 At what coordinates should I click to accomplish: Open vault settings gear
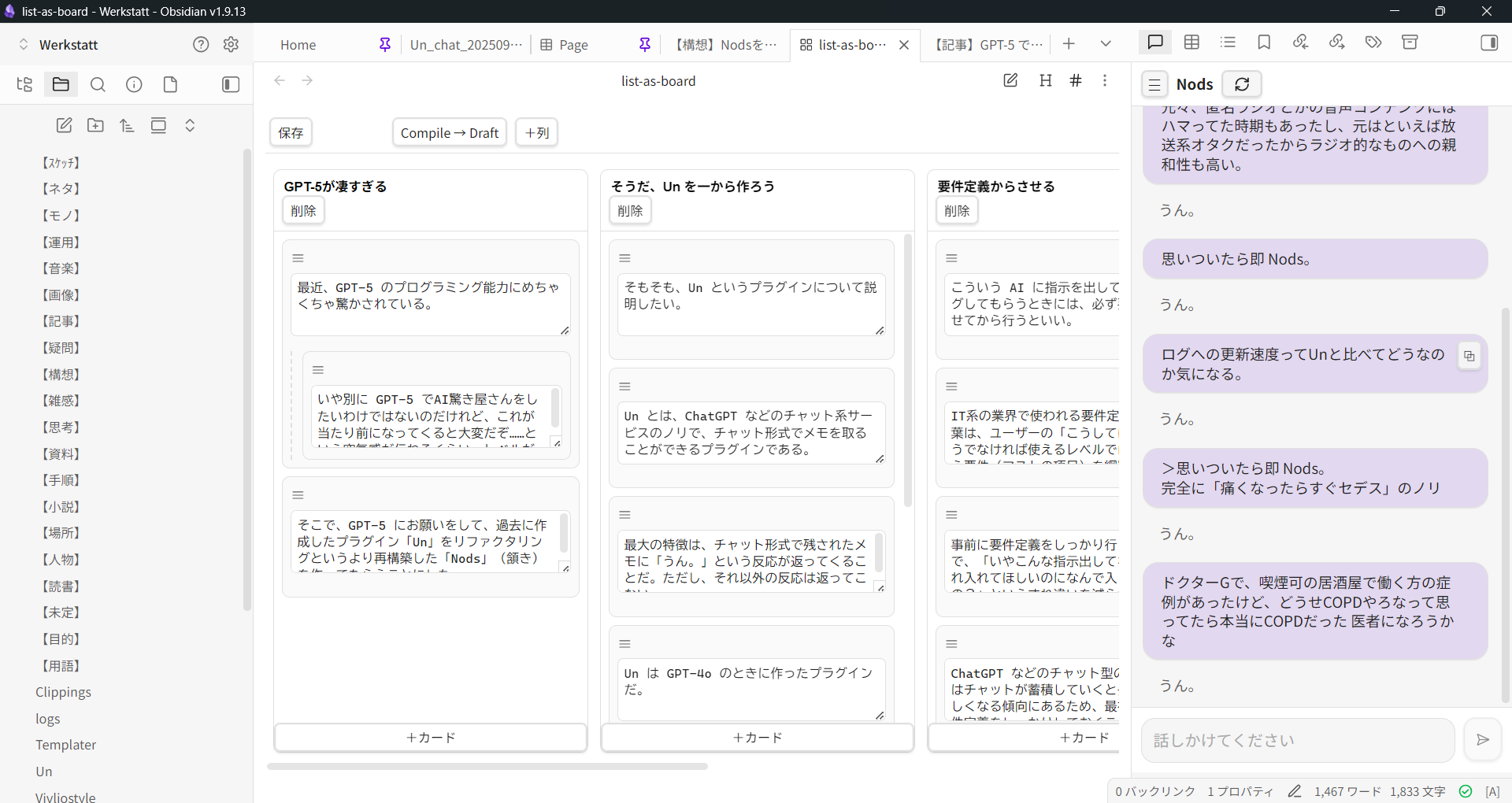pyautogui.click(x=231, y=44)
